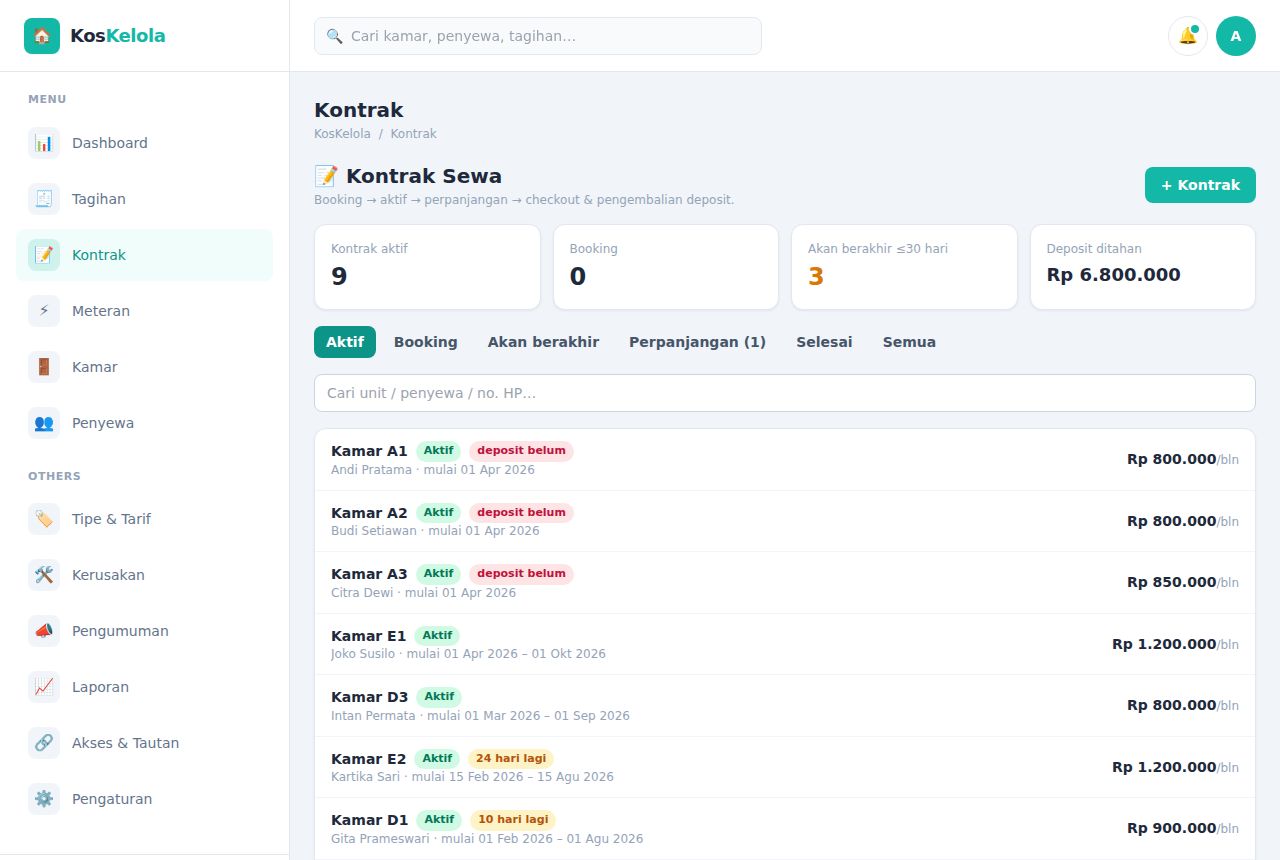Open the user avatar A menu
The height and width of the screenshot is (860, 1280).
1236,36
